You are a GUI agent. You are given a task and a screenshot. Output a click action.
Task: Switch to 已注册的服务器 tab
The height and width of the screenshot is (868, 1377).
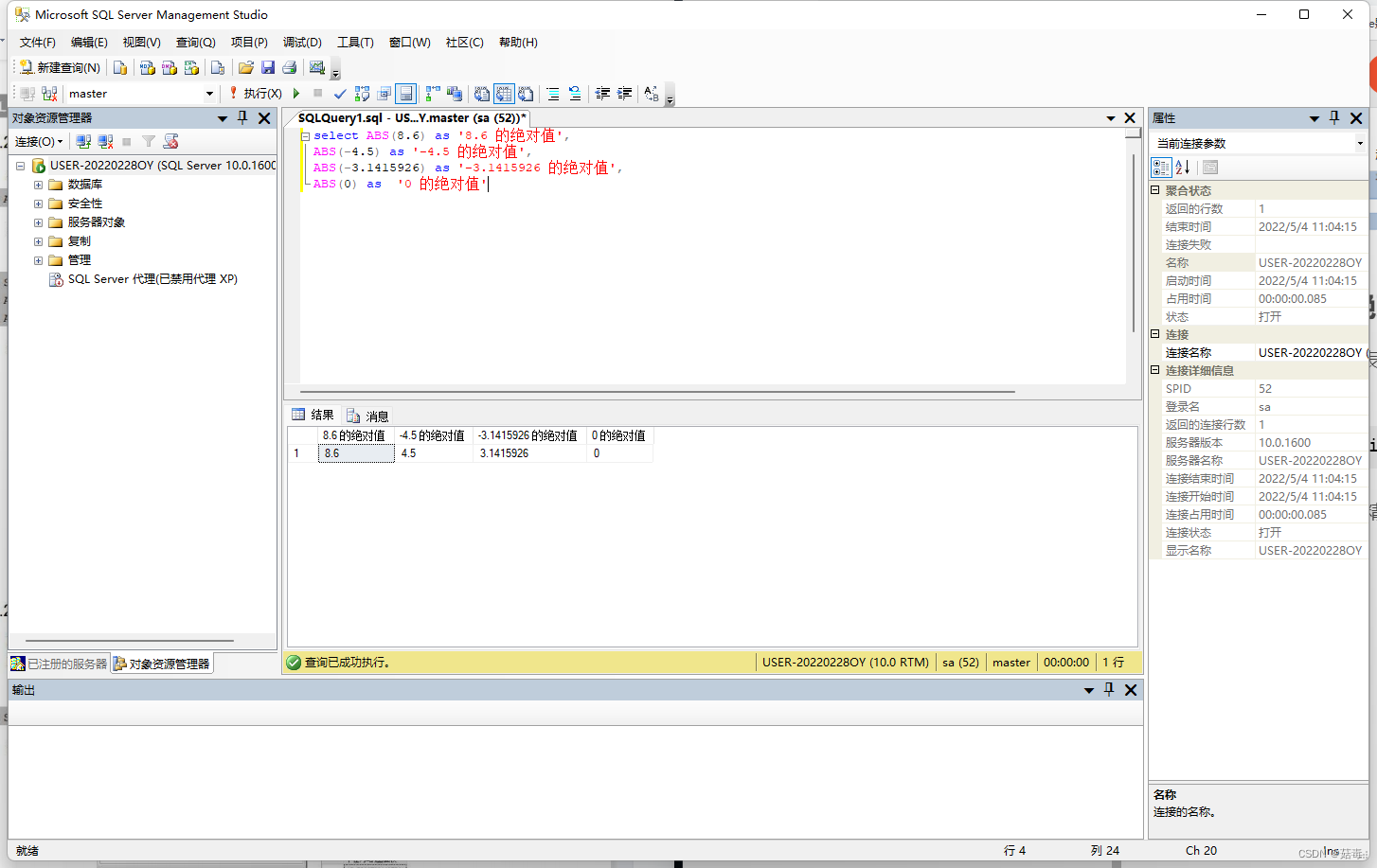pos(60,664)
